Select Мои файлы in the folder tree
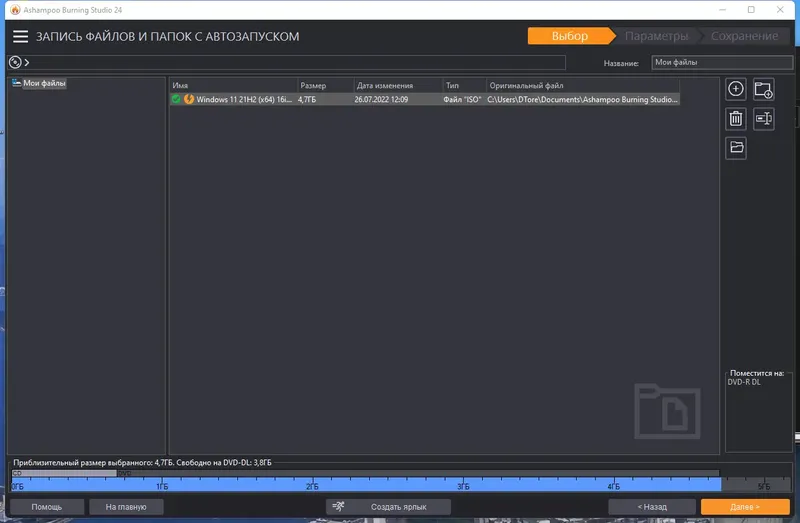Screen dimensions: 800x523 click(x=44, y=83)
